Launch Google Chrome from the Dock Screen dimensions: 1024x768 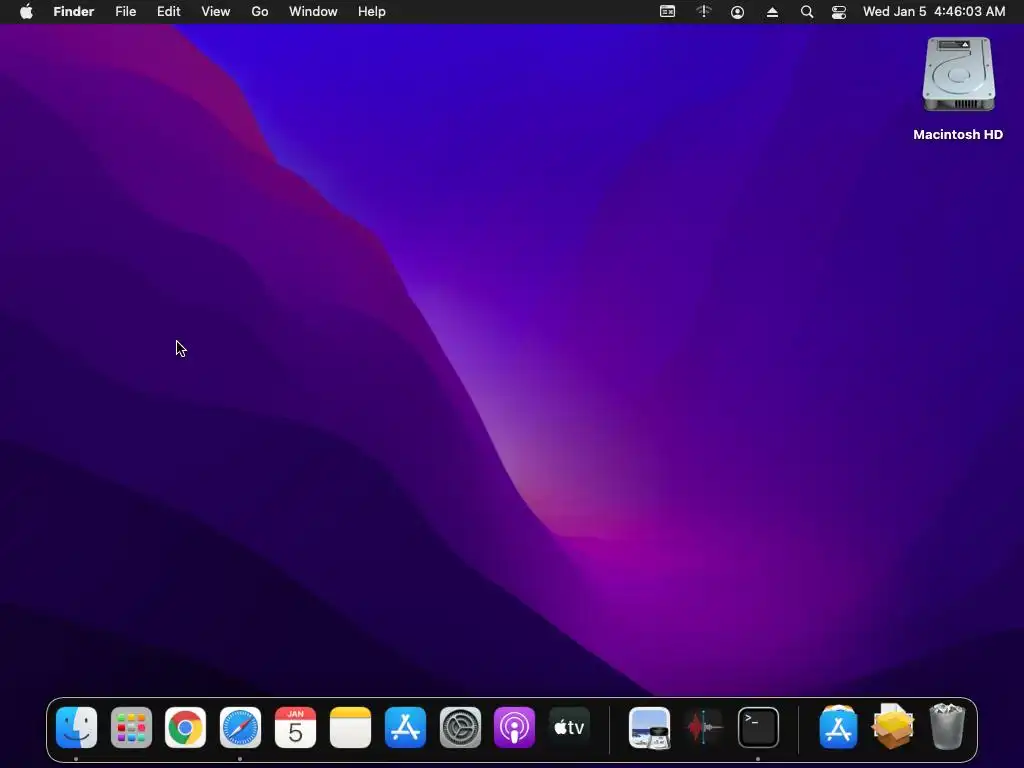coord(185,728)
